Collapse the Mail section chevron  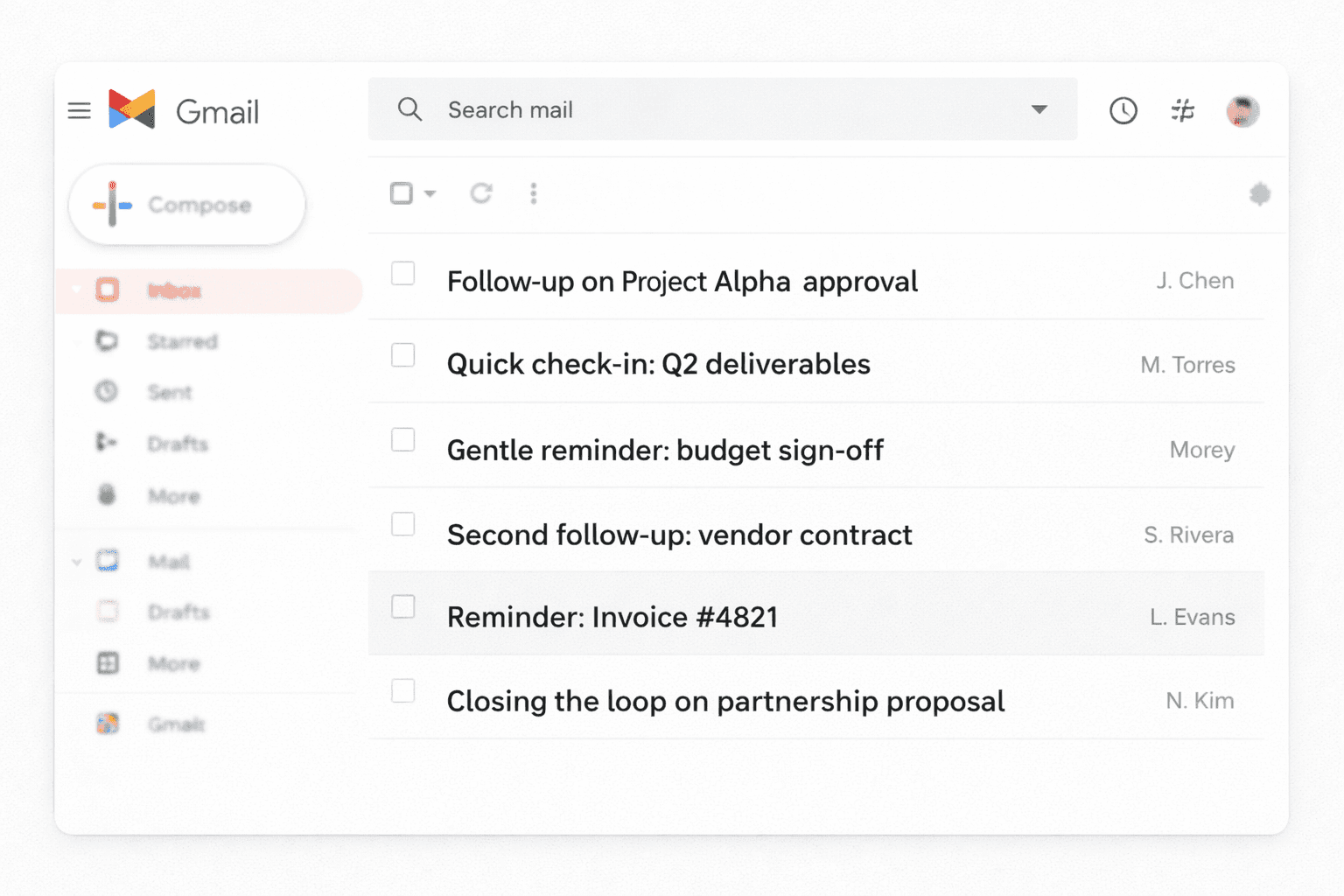pyautogui.click(x=76, y=561)
